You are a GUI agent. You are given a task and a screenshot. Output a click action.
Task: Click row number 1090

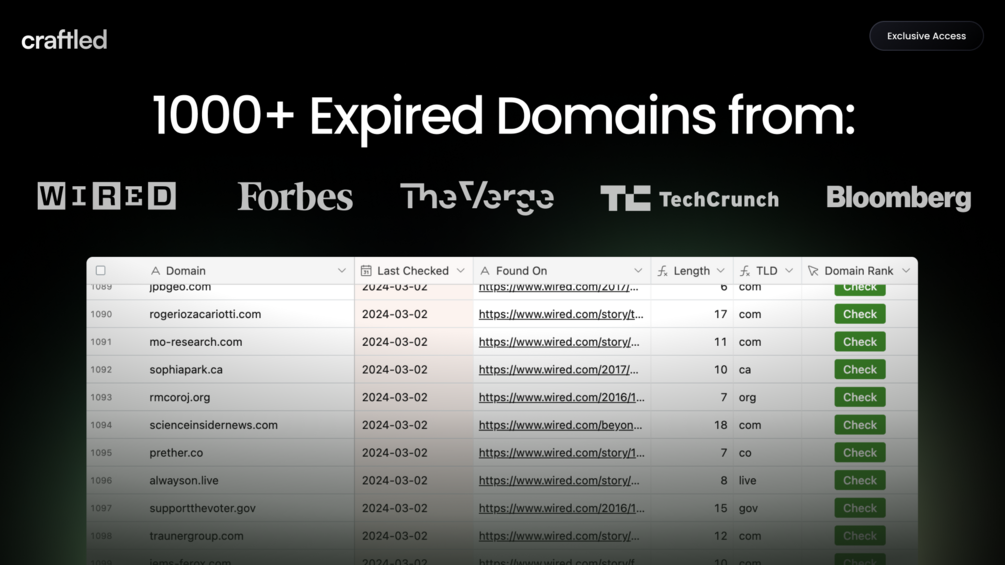(x=101, y=314)
